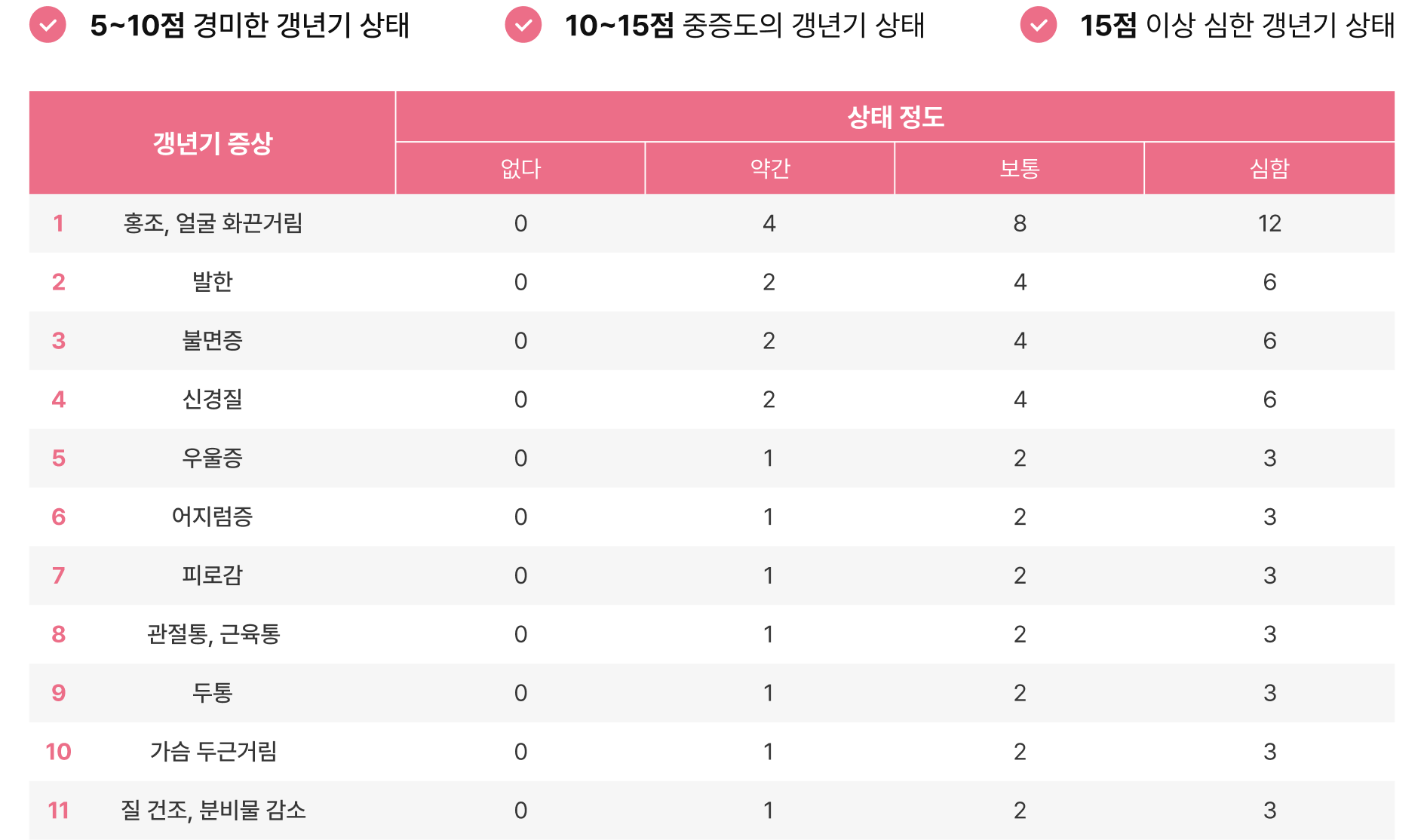The width and height of the screenshot is (1424, 840).
Task: Click the 약간 column header
Action: click(x=769, y=168)
